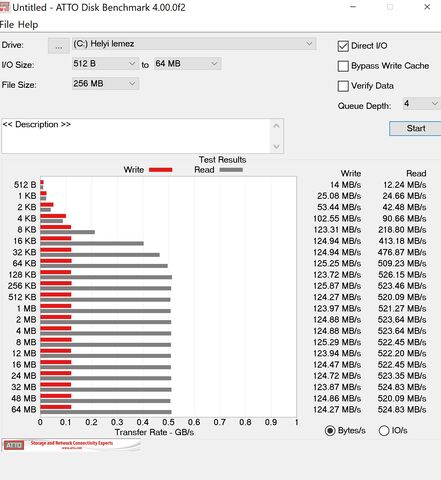This screenshot has height=480, width=441.
Task: Click the Test Results heading
Action: point(223,160)
